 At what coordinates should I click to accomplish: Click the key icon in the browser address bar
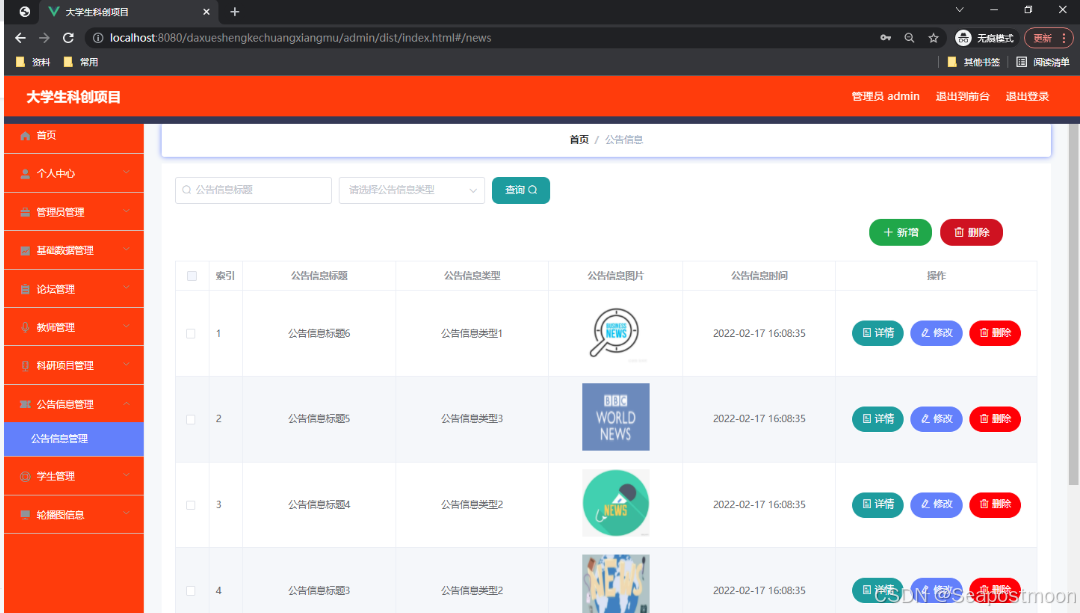click(x=884, y=37)
